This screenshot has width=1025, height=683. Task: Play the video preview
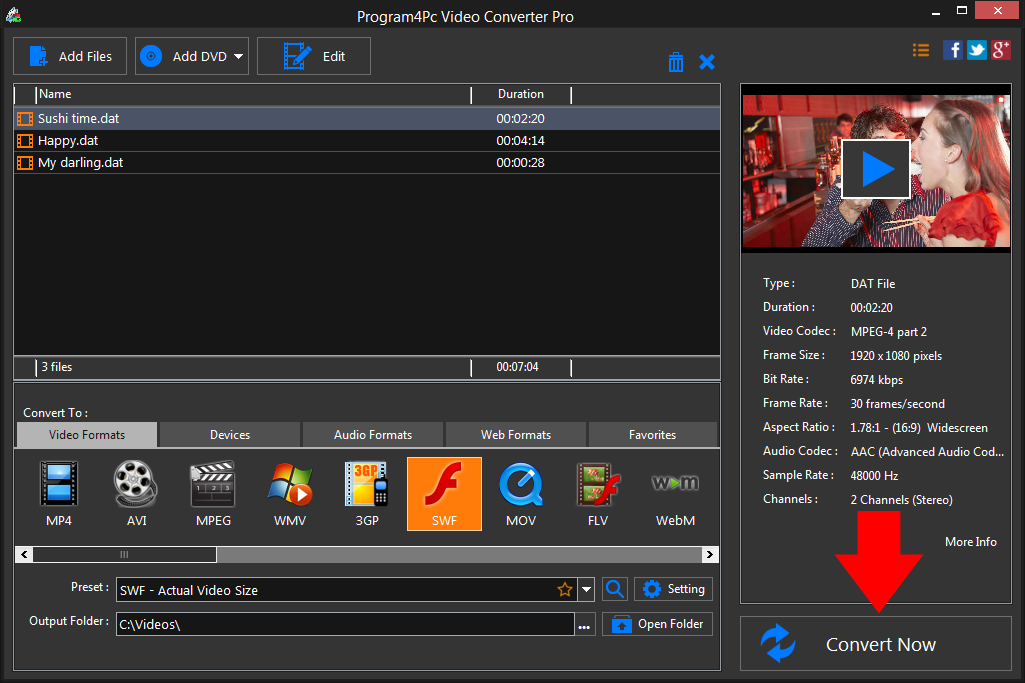(875, 169)
